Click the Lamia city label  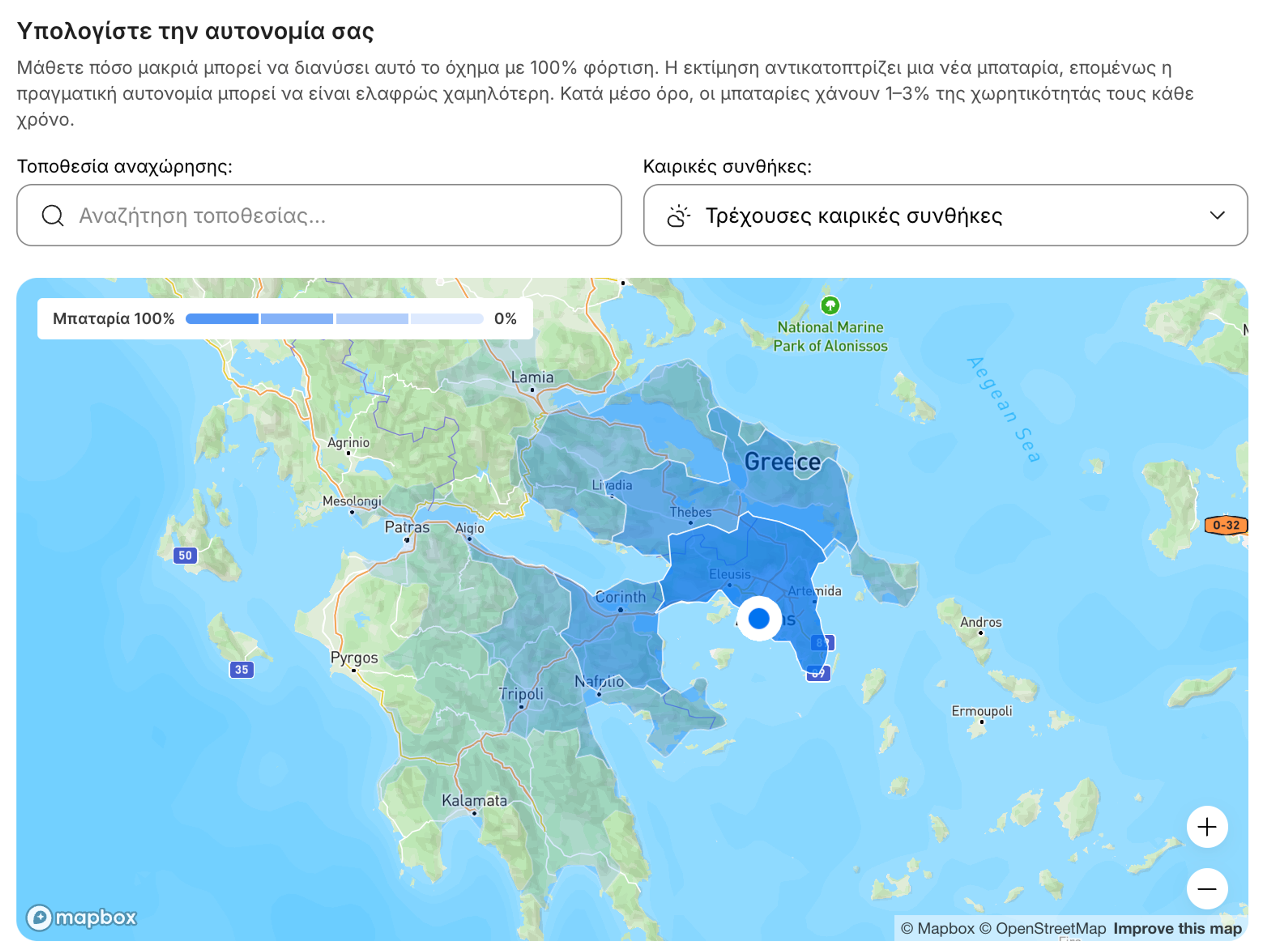pos(532,377)
